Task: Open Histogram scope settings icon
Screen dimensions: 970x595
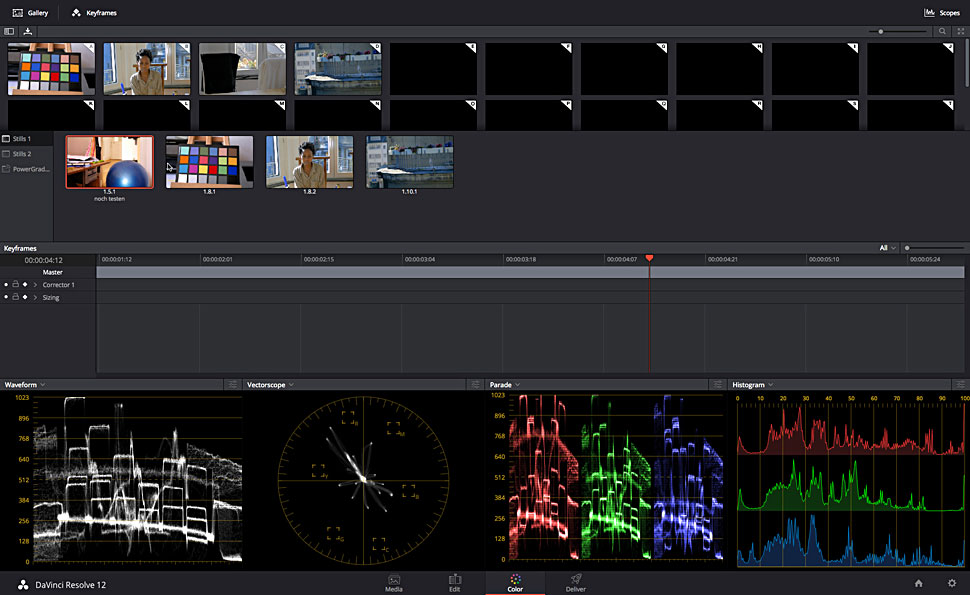Action: tap(960, 384)
